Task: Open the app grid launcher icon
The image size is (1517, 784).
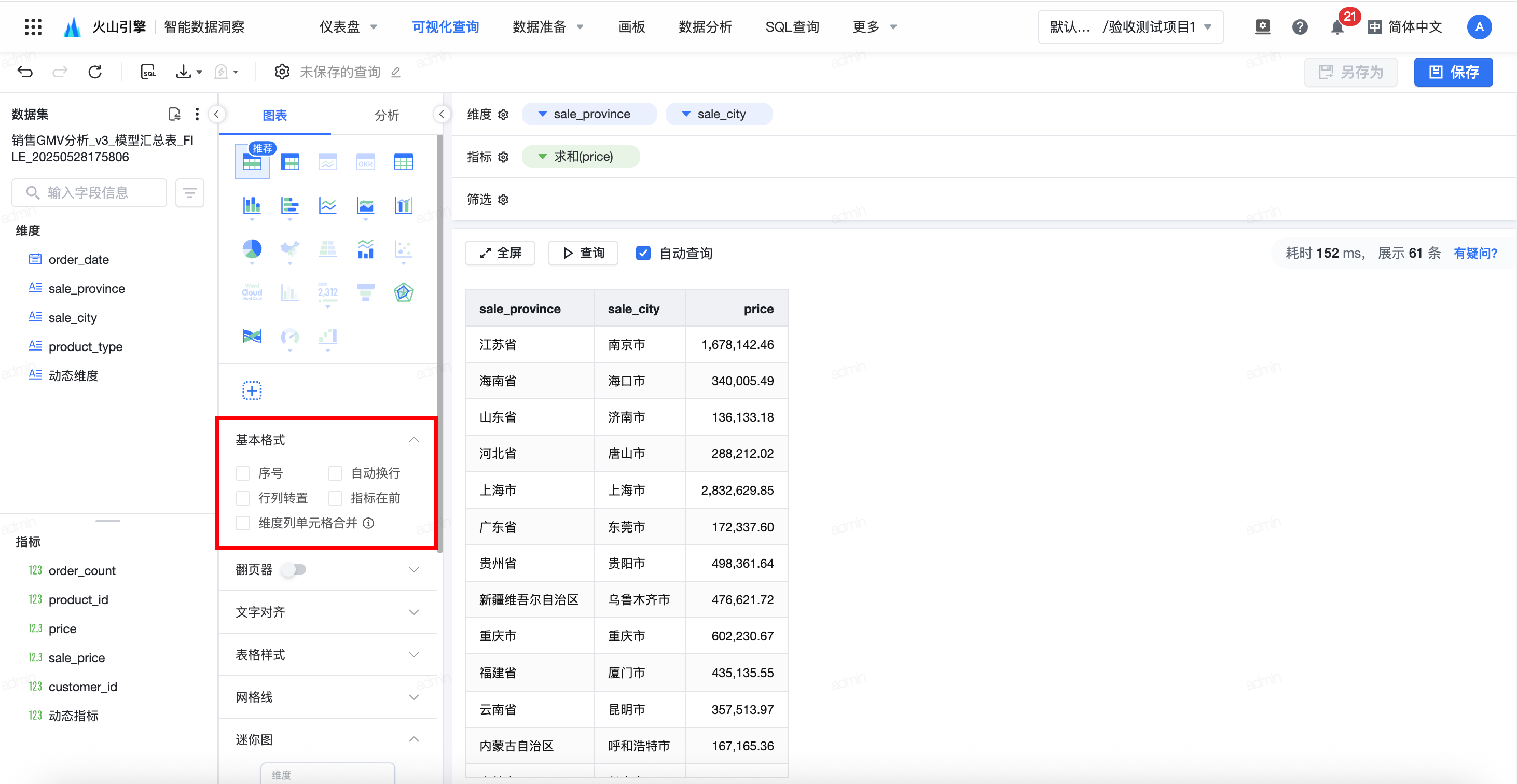Action: tap(33, 27)
